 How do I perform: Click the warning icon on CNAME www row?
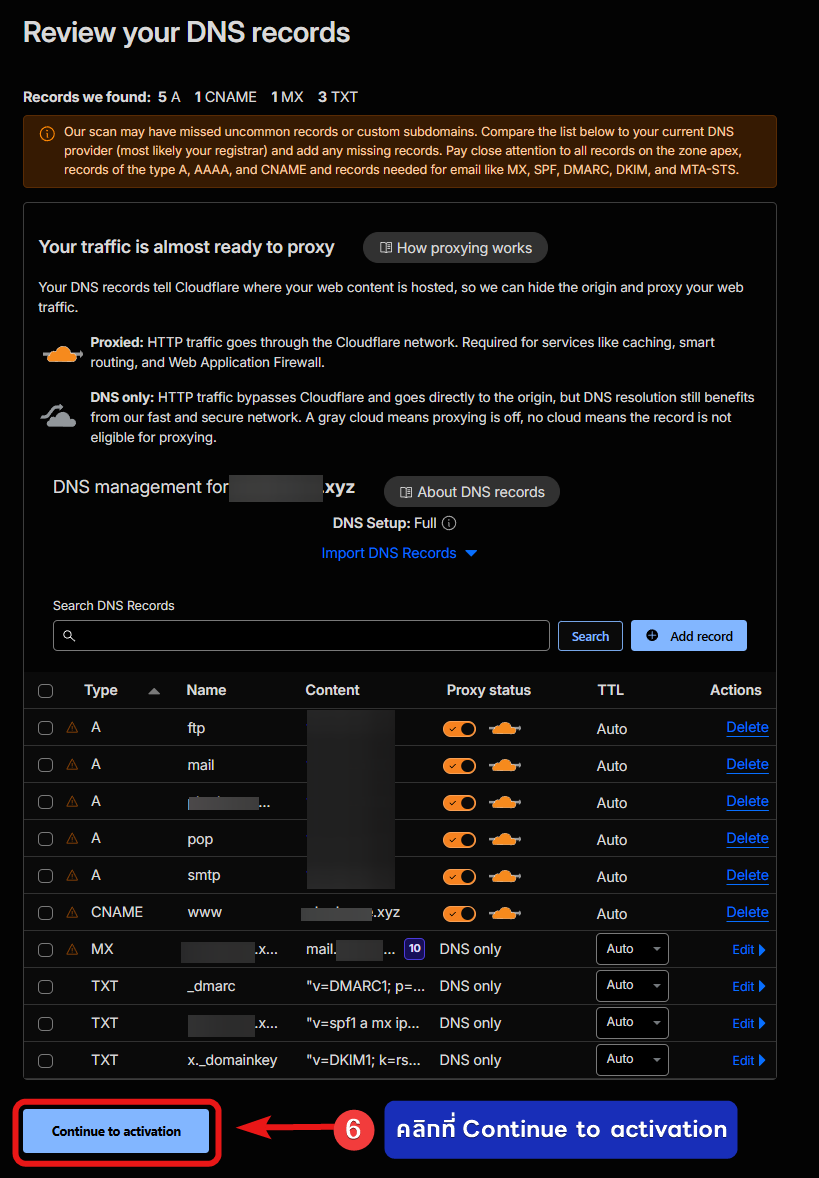[72, 912]
